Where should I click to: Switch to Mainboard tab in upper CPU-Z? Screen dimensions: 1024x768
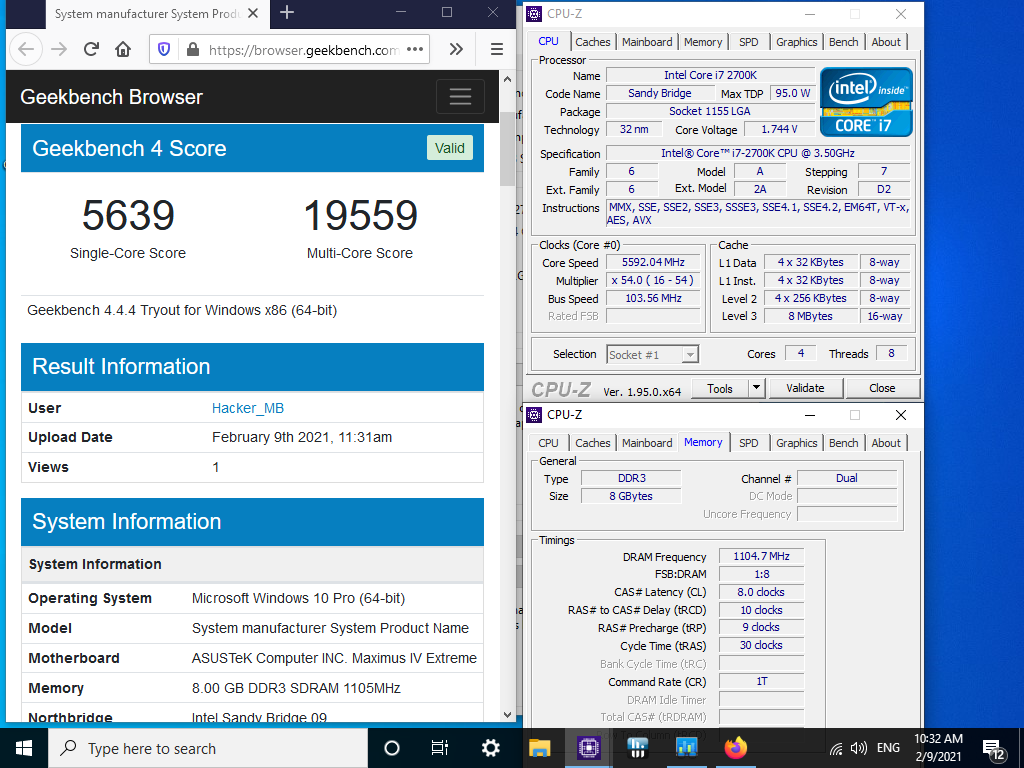647,42
